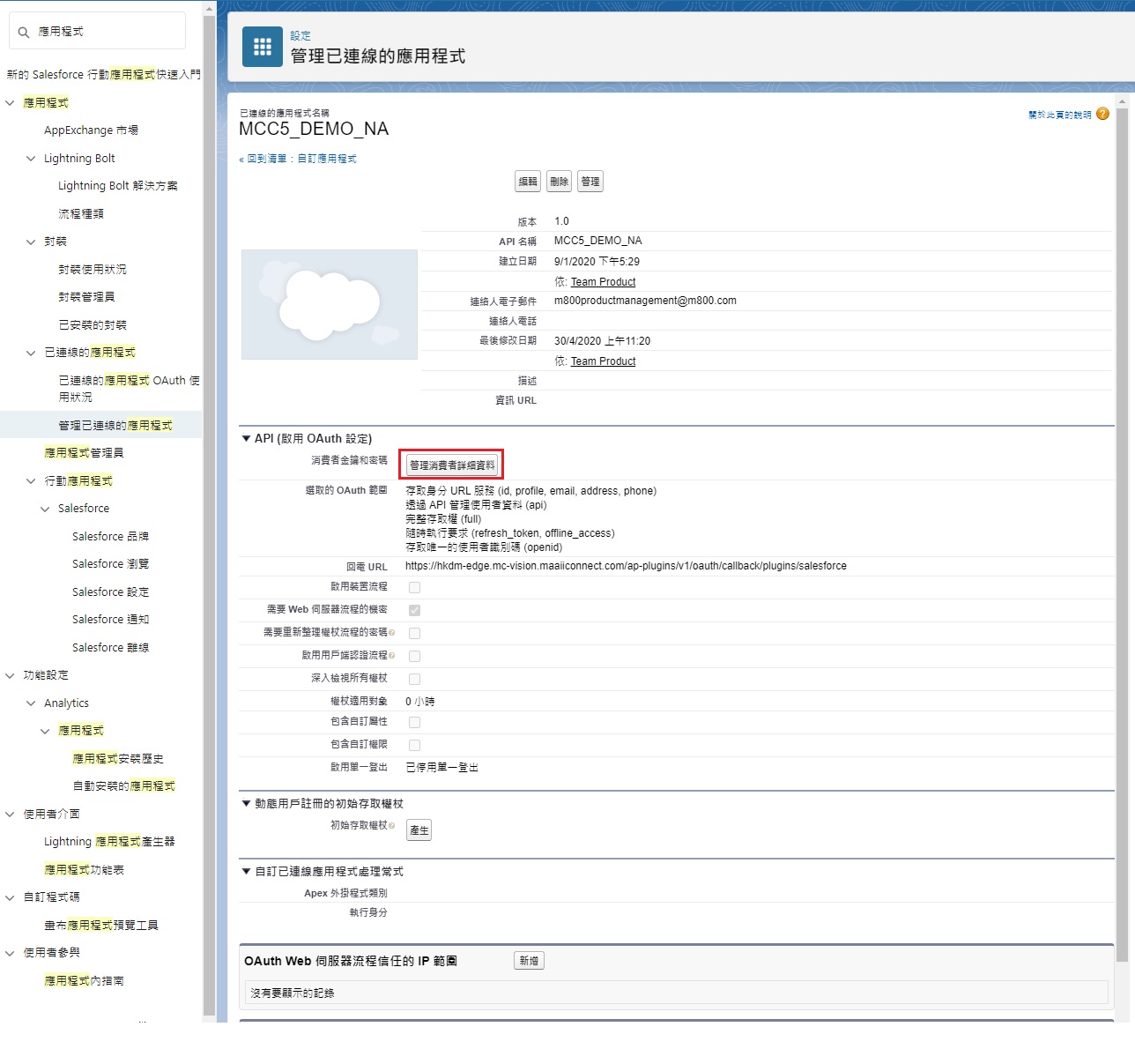Open 應用程式管理員 in the sidebar
The width and height of the screenshot is (1135, 1064).
[x=84, y=453]
